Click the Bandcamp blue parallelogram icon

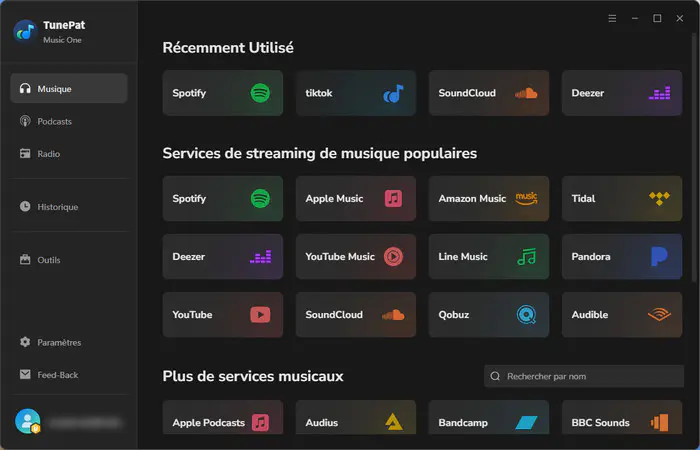point(526,422)
